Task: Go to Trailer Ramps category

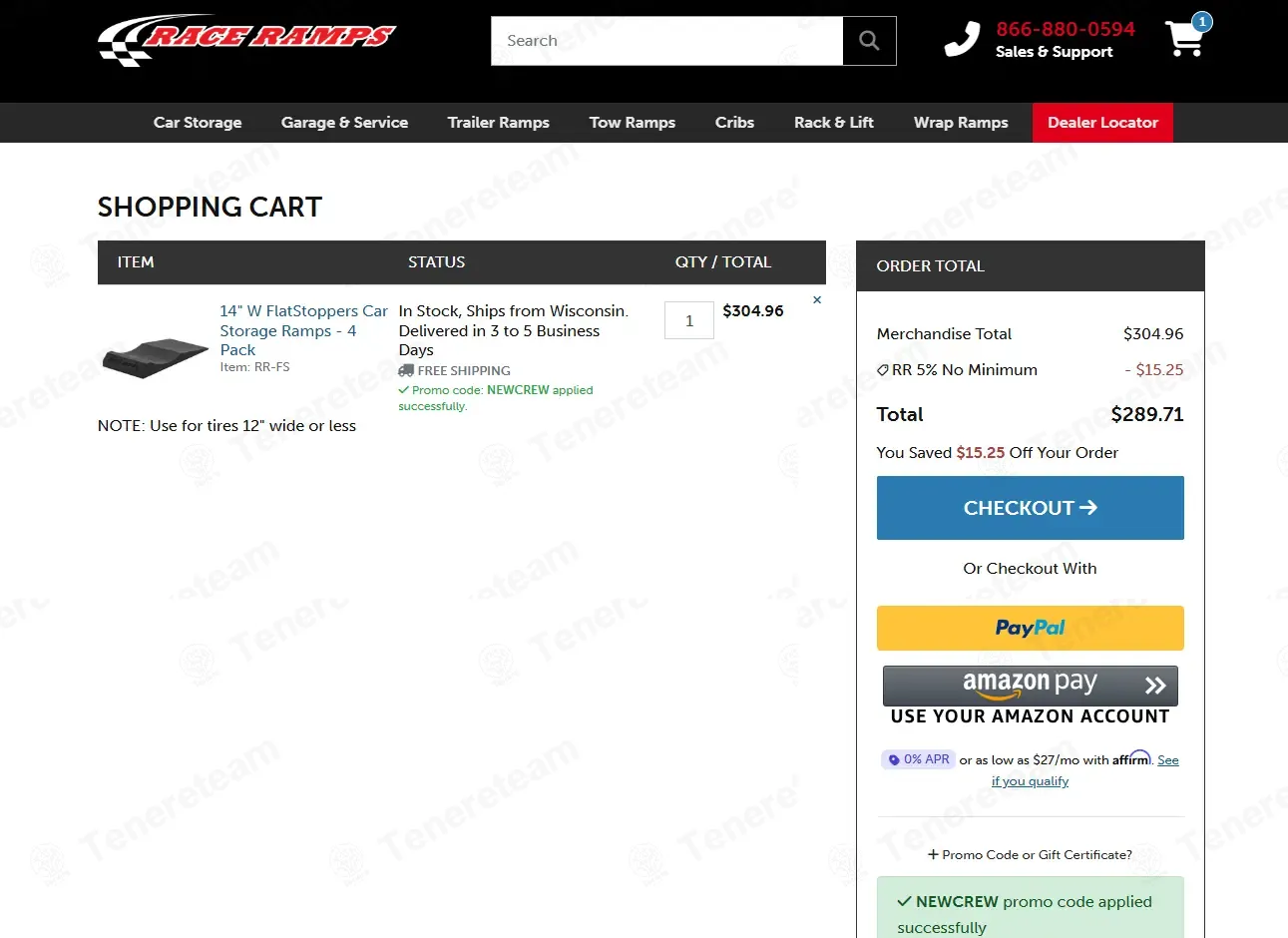Action: click(498, 123)
